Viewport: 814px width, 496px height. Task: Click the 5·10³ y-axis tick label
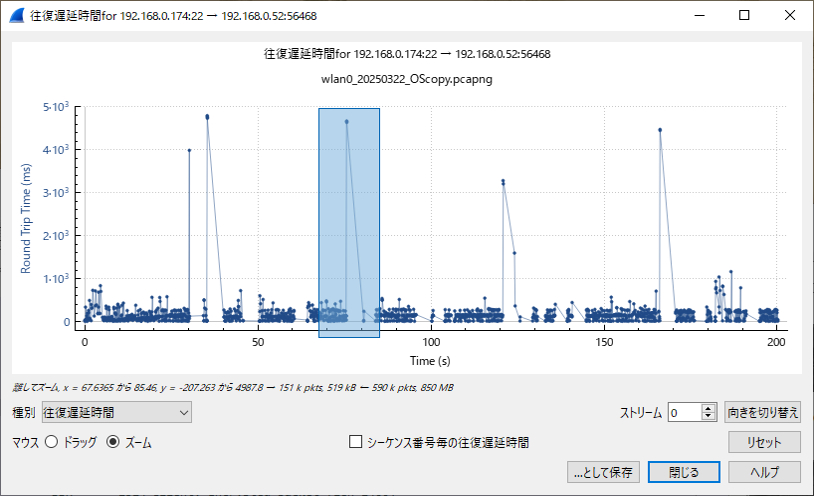56,106
